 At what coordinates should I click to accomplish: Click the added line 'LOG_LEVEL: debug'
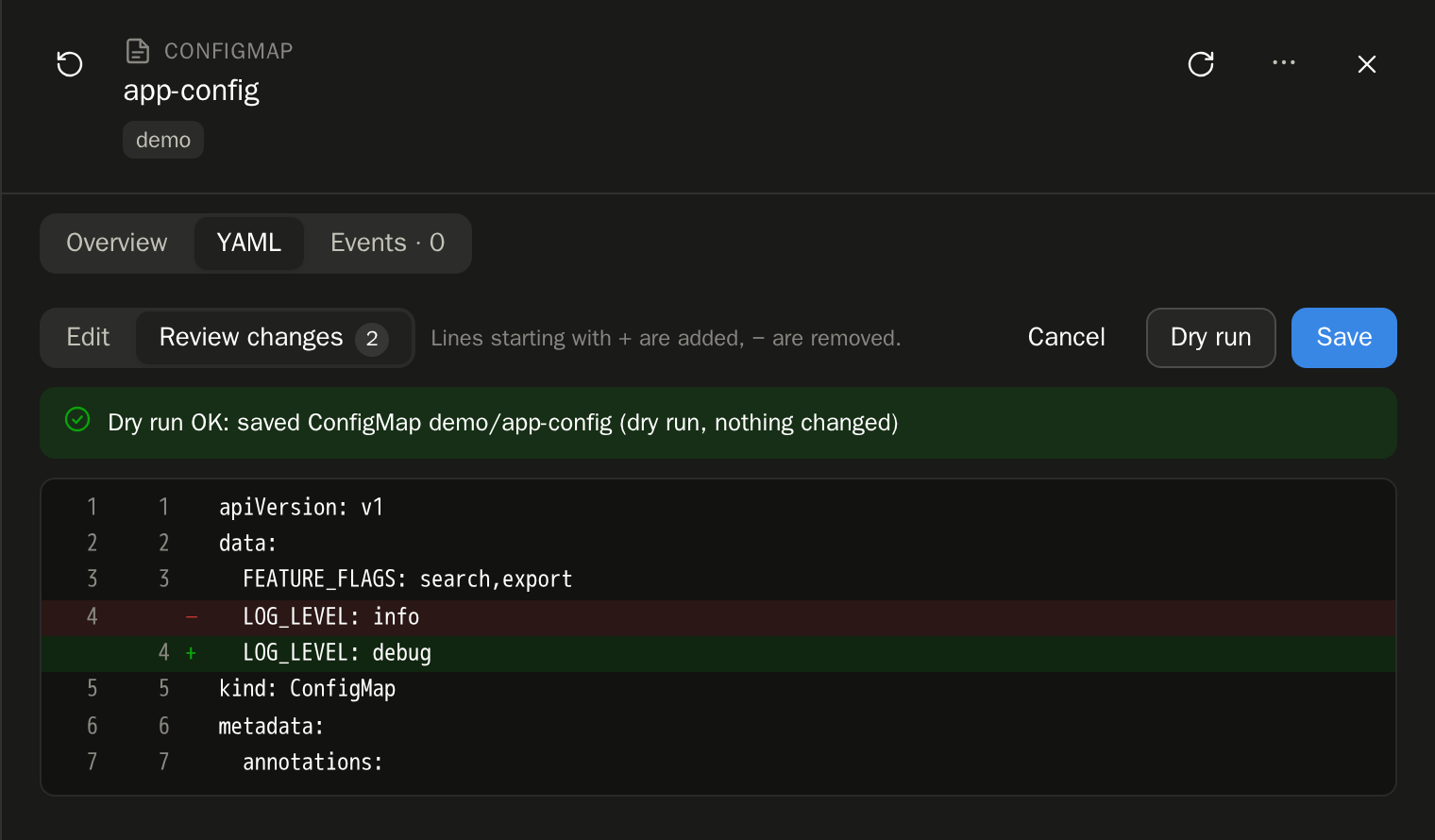coord(718,653)
